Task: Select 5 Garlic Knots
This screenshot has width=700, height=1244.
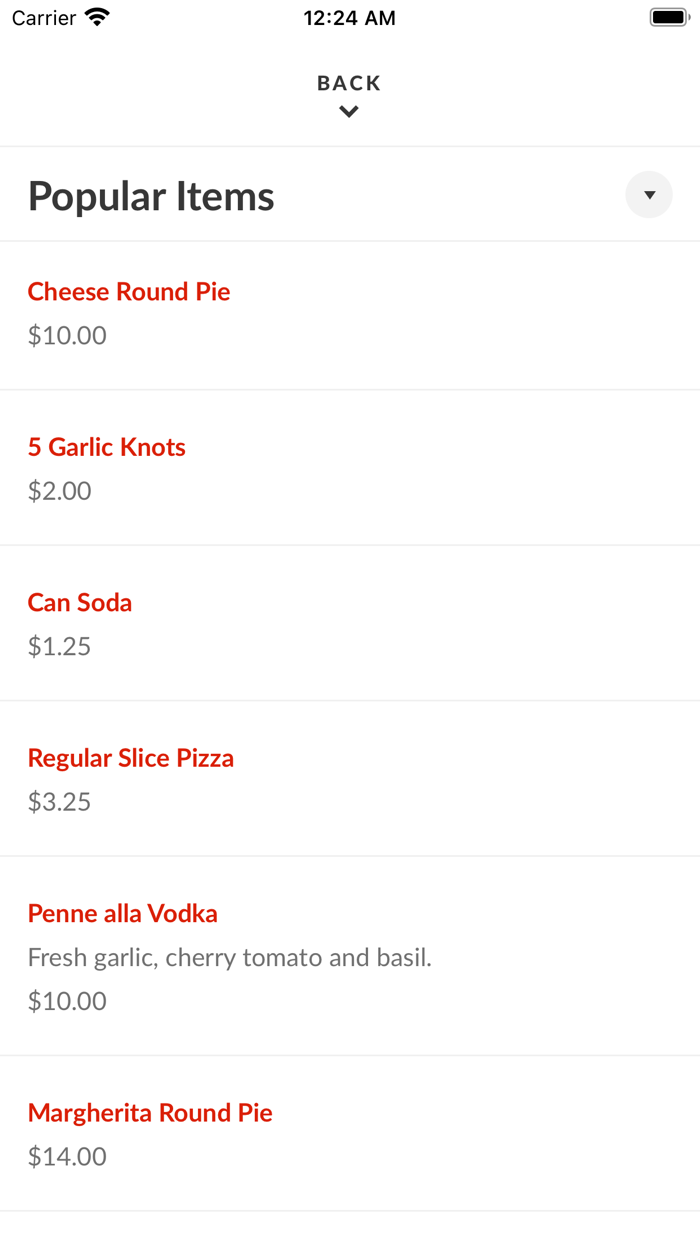Action: point(107,447)
